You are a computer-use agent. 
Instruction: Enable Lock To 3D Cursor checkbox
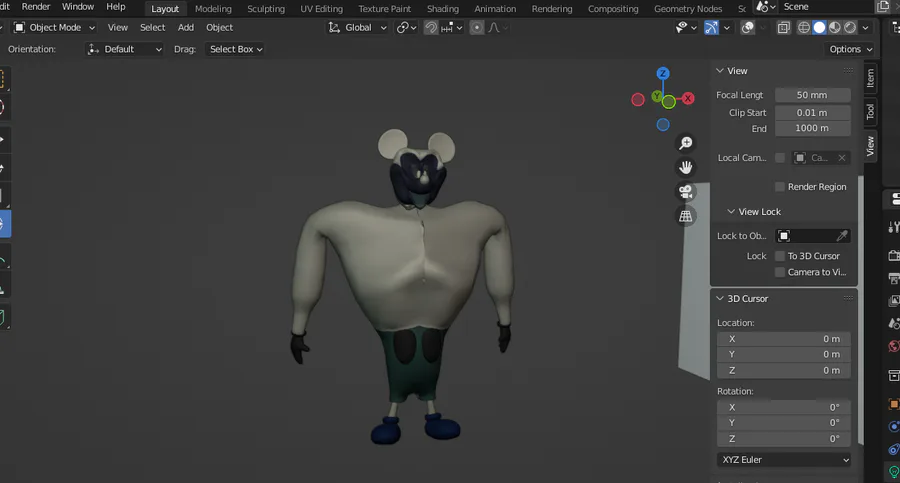click(x=779, y=256)
